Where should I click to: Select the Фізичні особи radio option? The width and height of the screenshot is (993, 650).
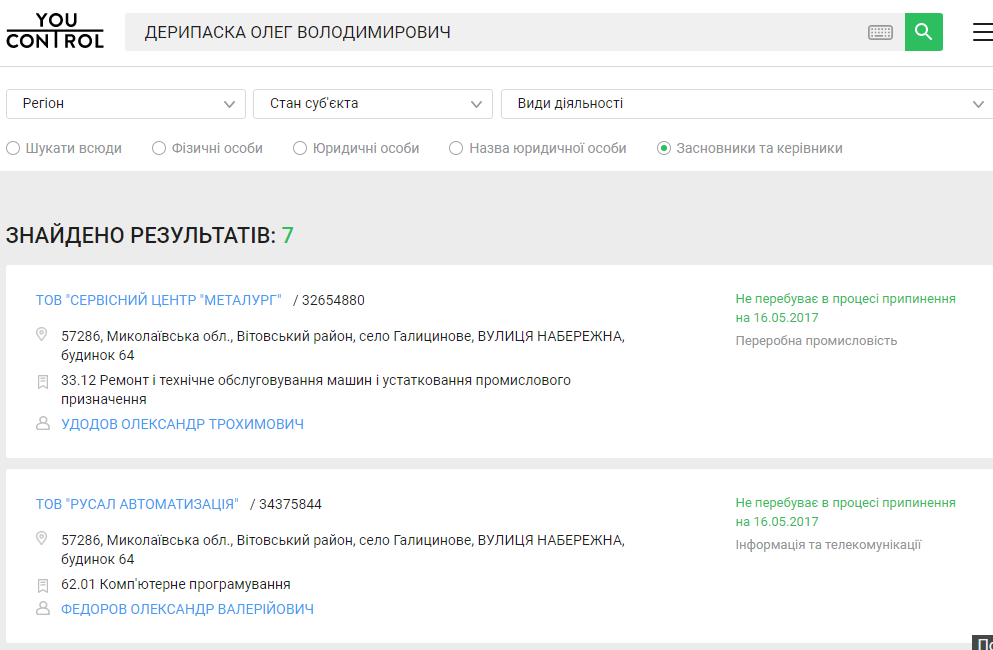pyautogui.click(x=159, y=148)
